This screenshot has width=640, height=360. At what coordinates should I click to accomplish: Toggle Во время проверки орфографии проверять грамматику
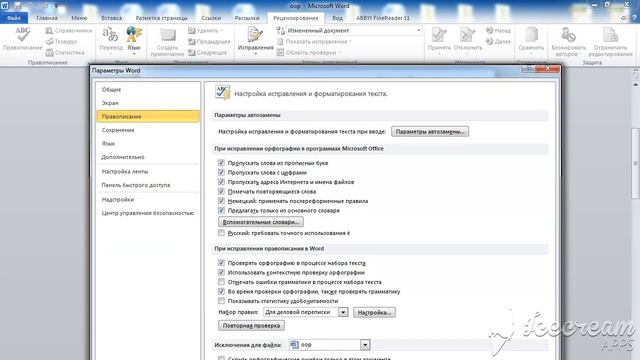(221, 291)
